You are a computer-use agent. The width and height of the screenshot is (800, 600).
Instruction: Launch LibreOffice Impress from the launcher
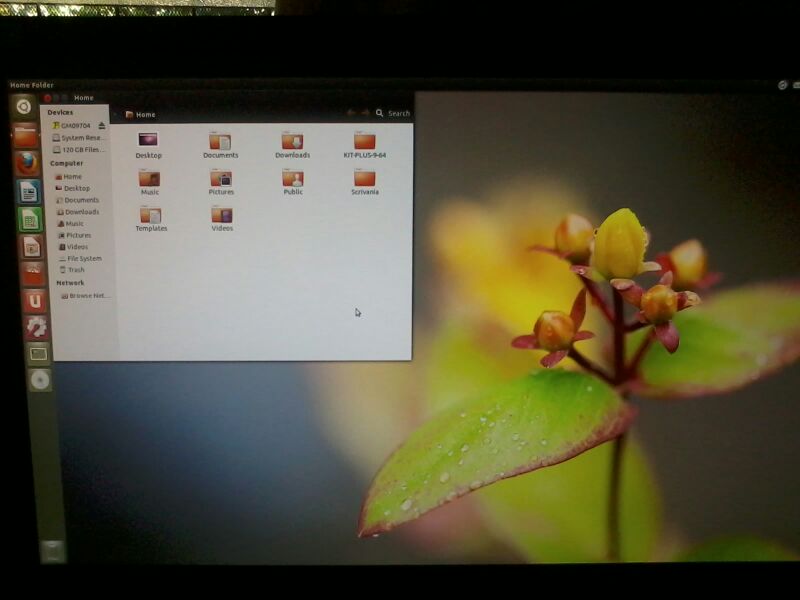pos(32,247)
